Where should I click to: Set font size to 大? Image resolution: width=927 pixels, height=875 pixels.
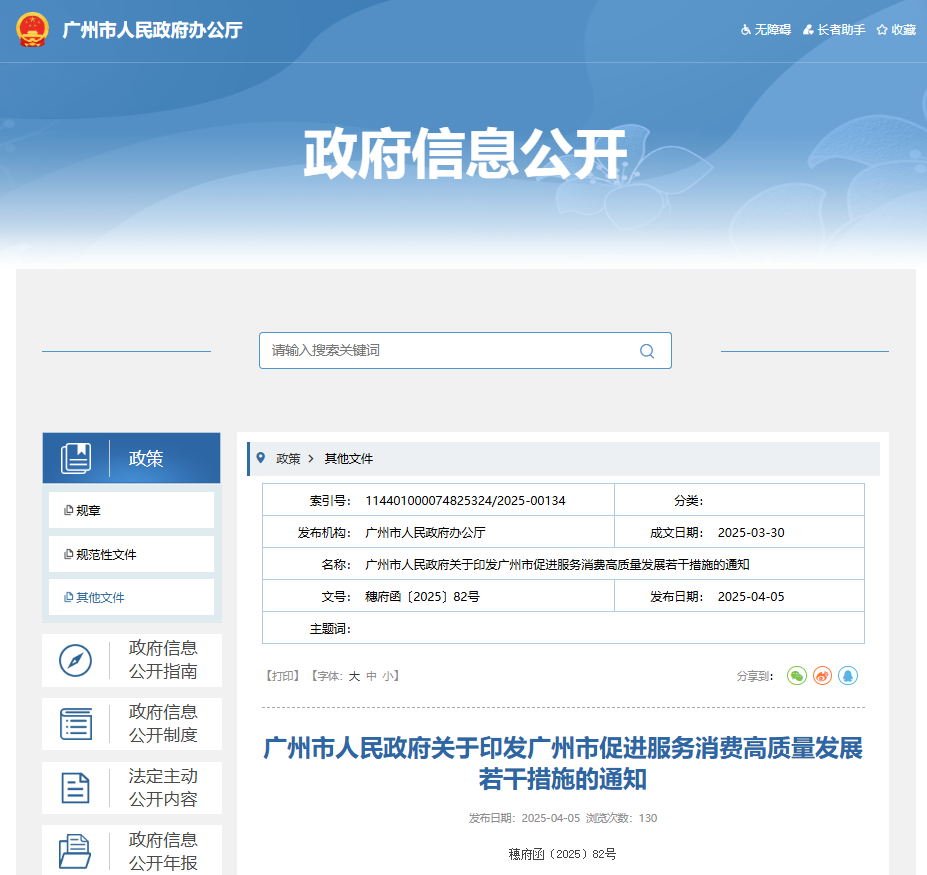click(354, 676)
